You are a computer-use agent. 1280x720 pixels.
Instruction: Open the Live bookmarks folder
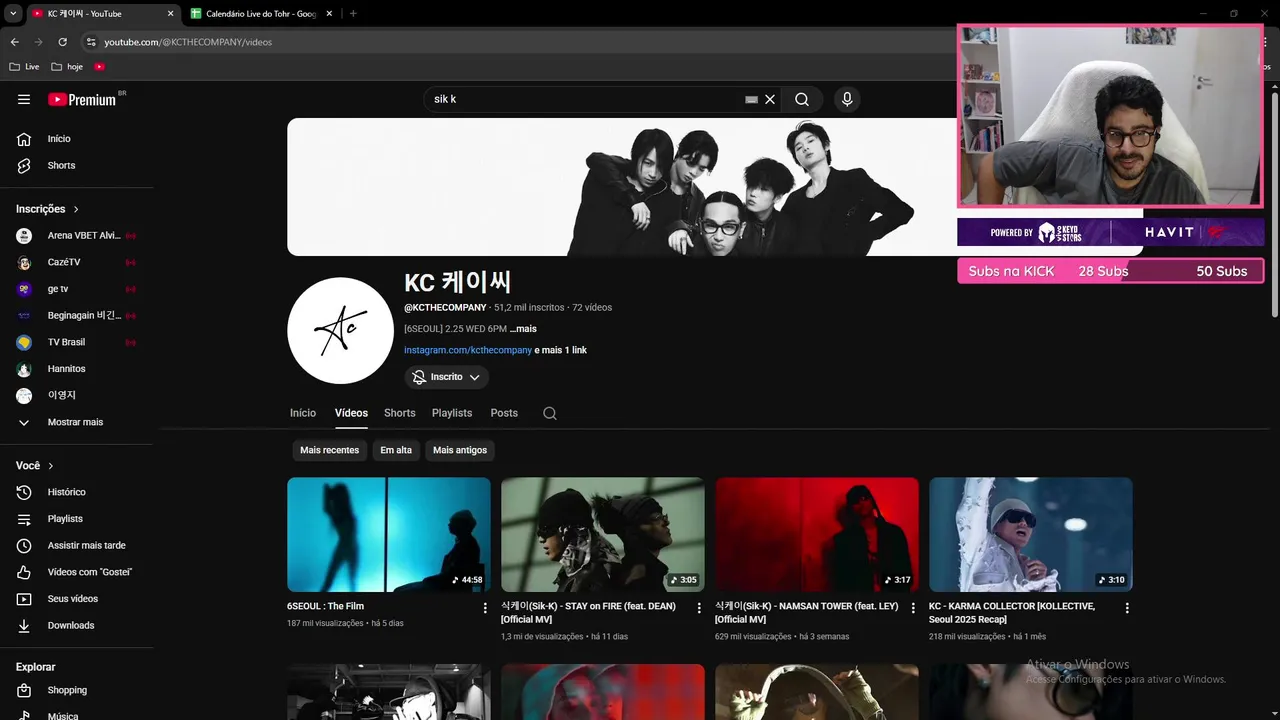(x=24, y=67)
